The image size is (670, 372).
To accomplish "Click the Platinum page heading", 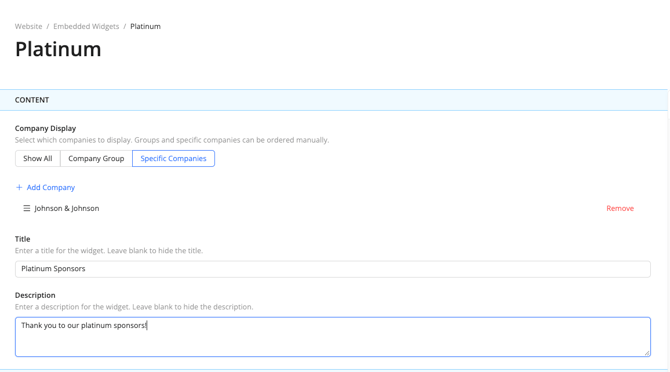I will coord(58,49).
